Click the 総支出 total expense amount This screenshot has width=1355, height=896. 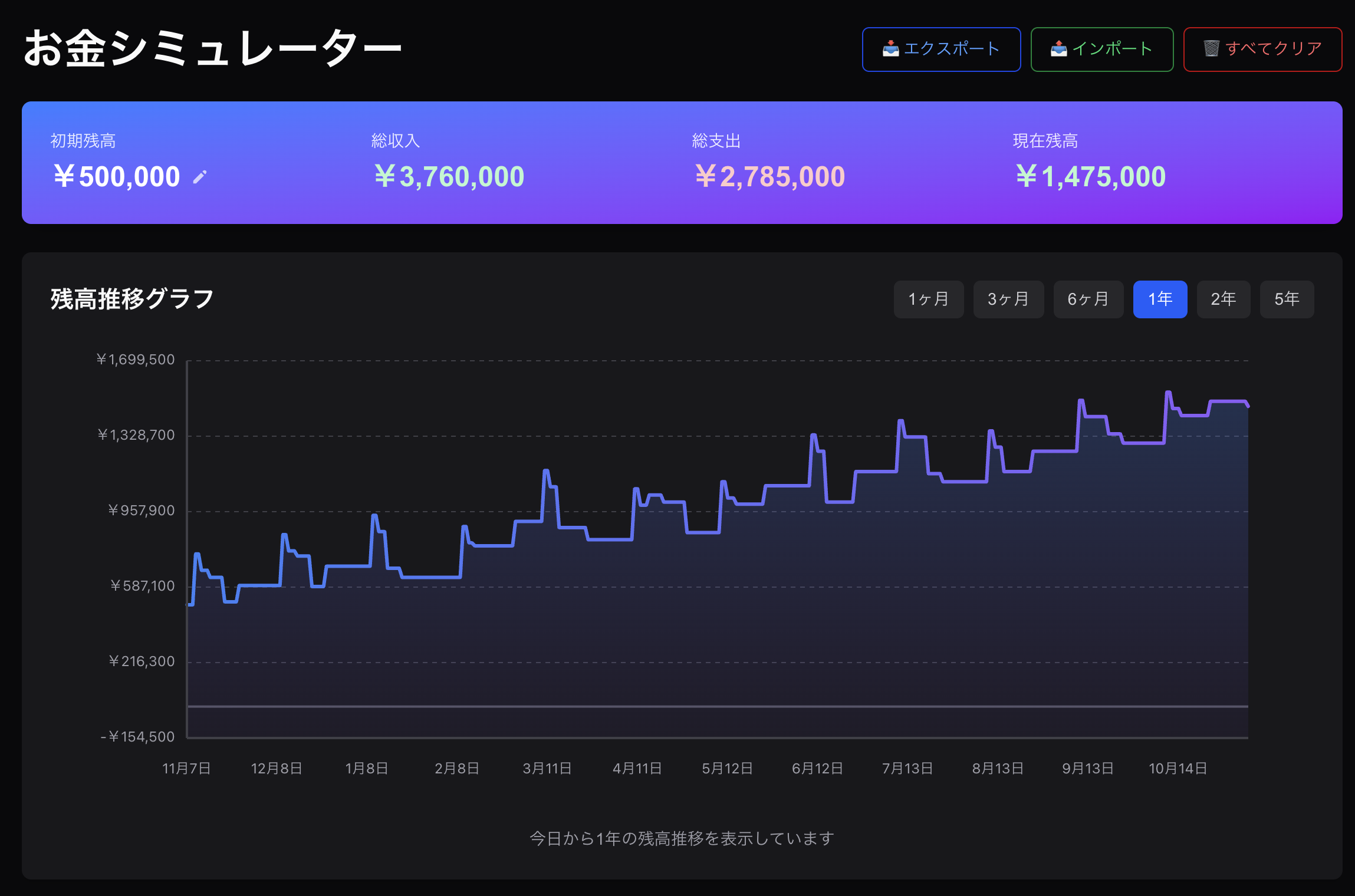(x=769, y=177)
